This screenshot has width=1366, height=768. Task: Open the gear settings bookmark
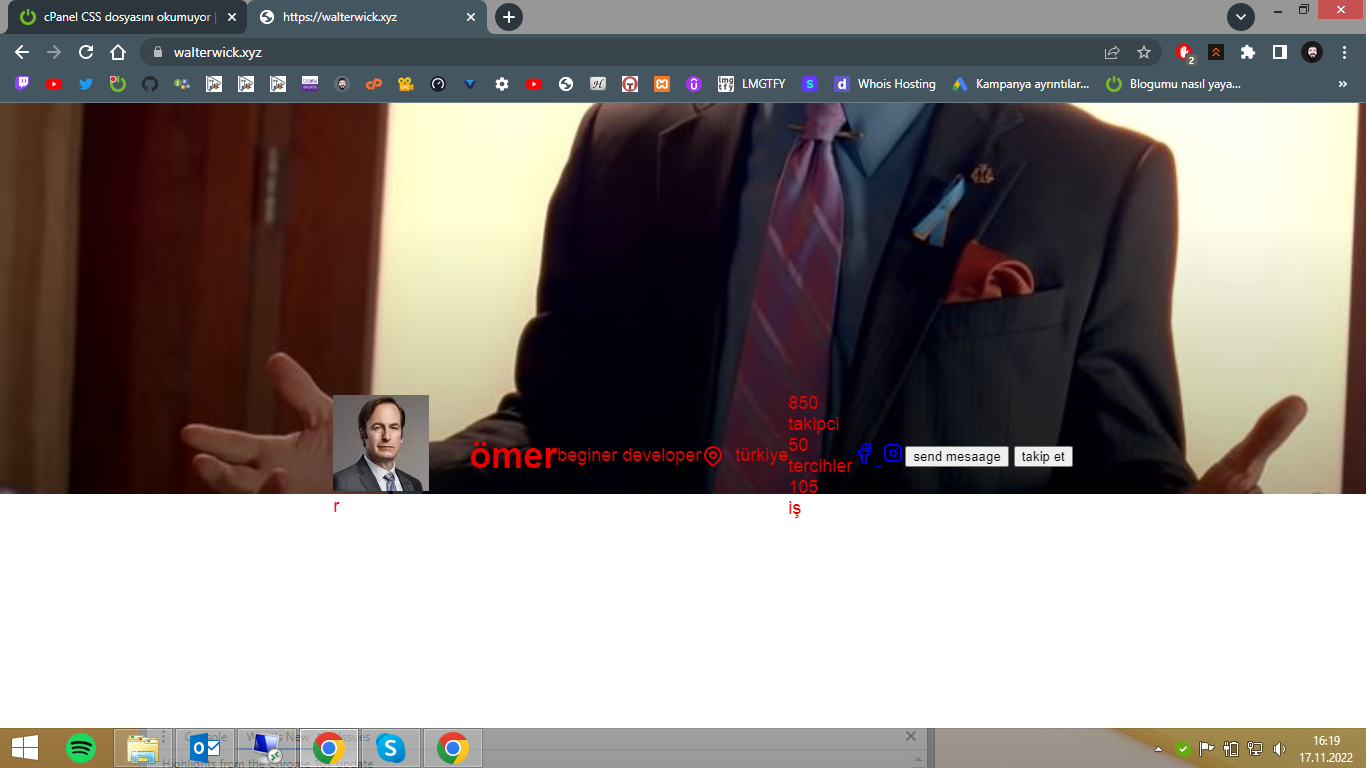pyautogui.click(x=502, y=84)
